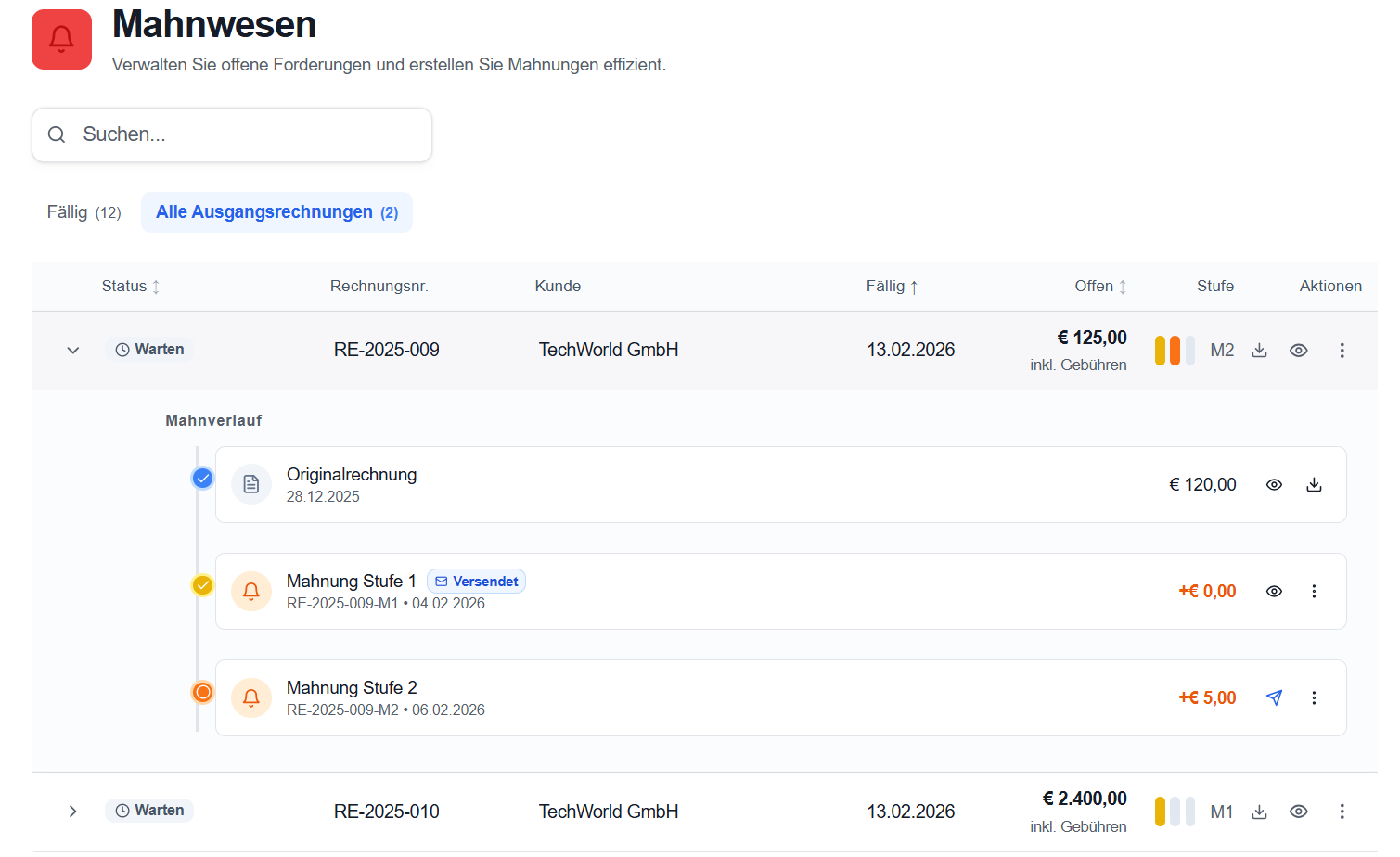Open more actions for RE-2025-009
Screen dimensions: 1400x857
1342,351
